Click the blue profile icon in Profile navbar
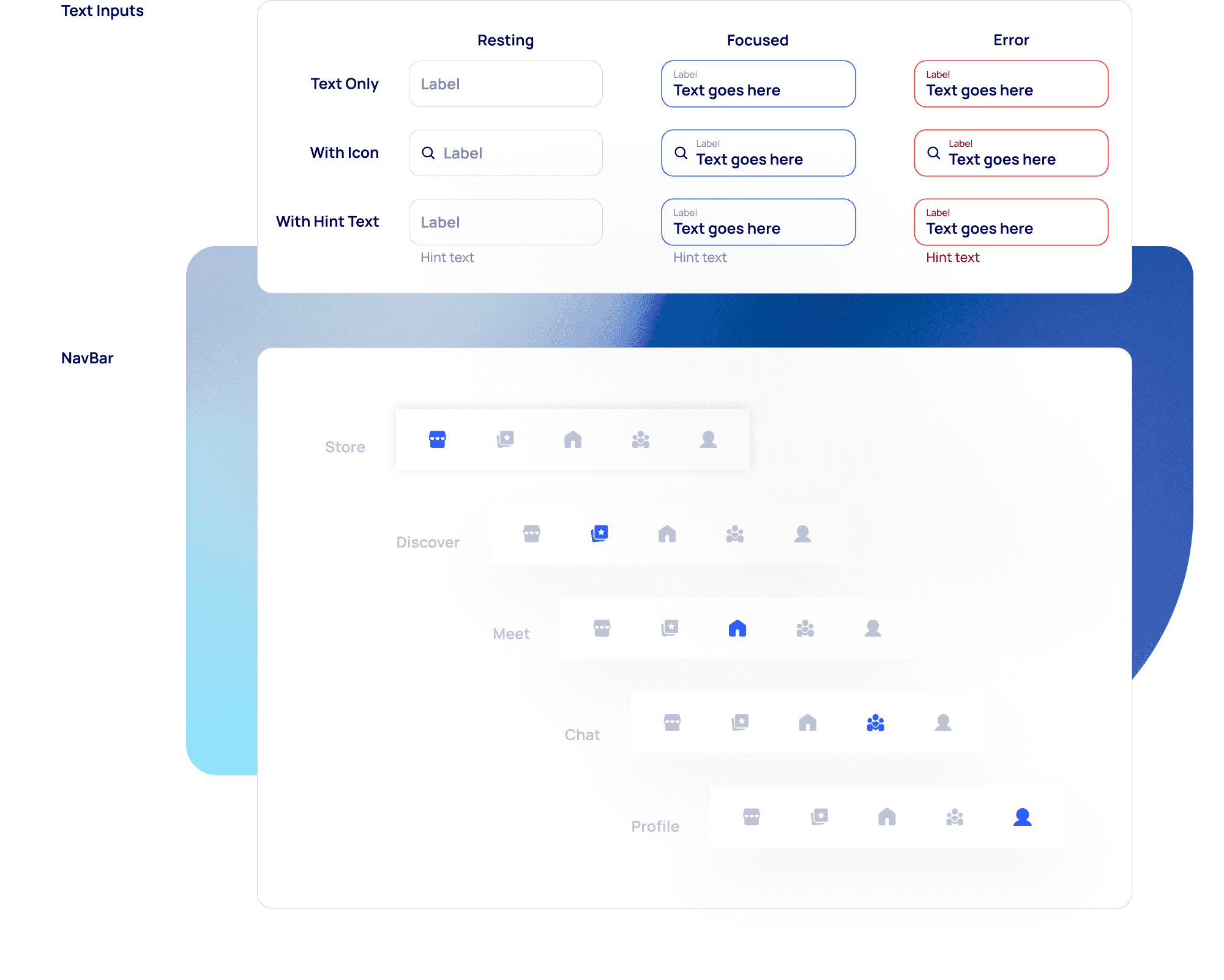The image size is (1224, 980). pyautogui.click(x=1022, y=817)
